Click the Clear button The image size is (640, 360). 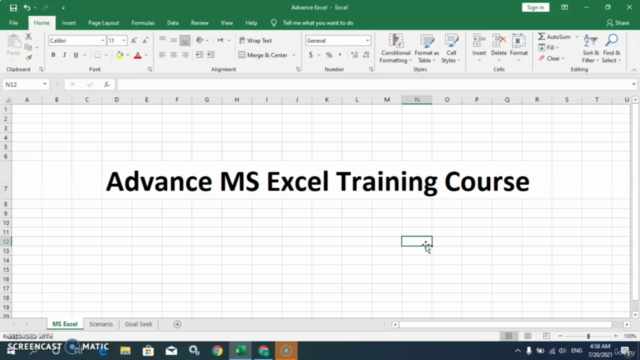click(x=549, y=58)
